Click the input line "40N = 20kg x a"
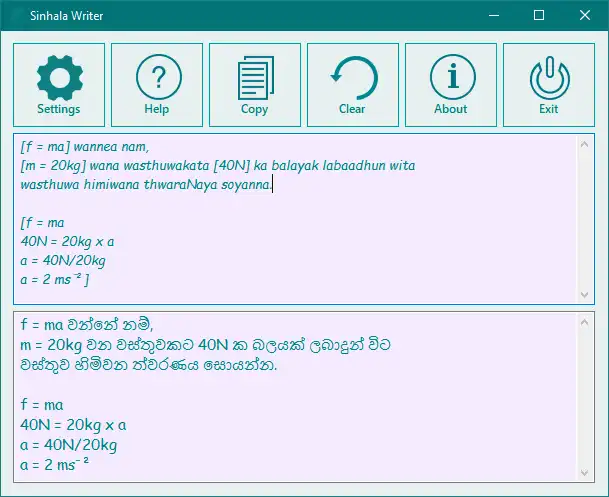Screen dimensions: 609x497 coord(67,242)
